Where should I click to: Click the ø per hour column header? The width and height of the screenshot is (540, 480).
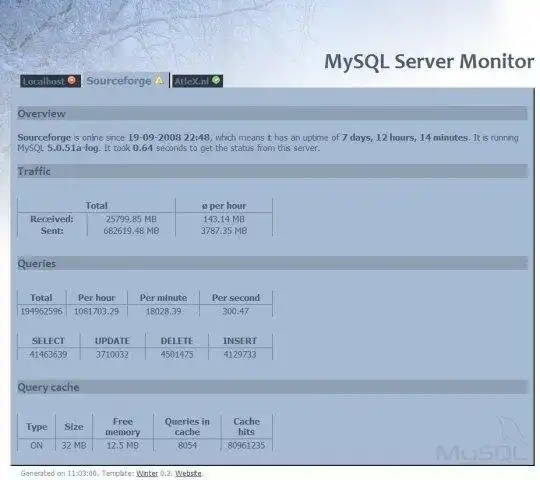224,206
